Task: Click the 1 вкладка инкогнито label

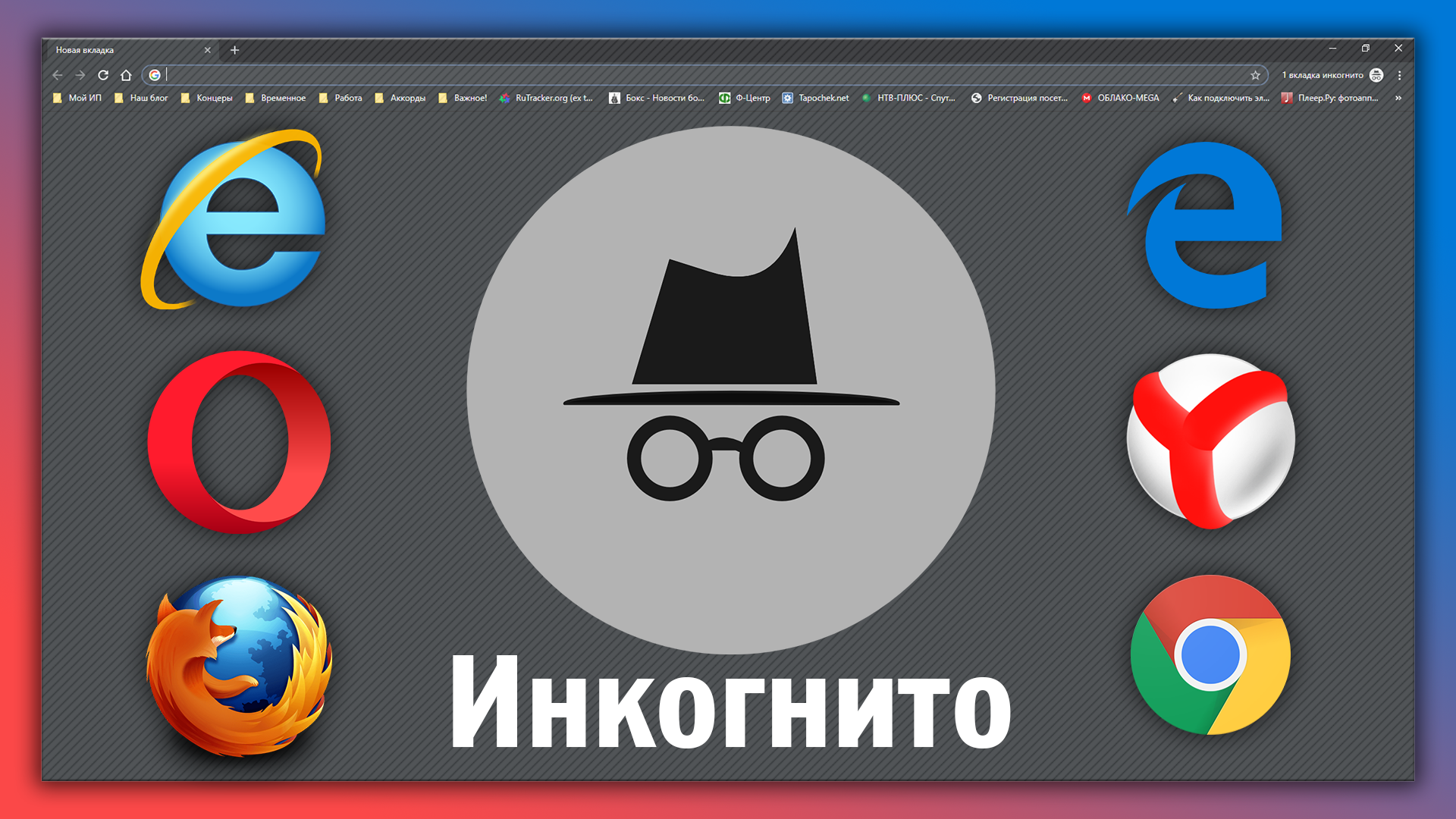Action: [x=1323, y=75]
